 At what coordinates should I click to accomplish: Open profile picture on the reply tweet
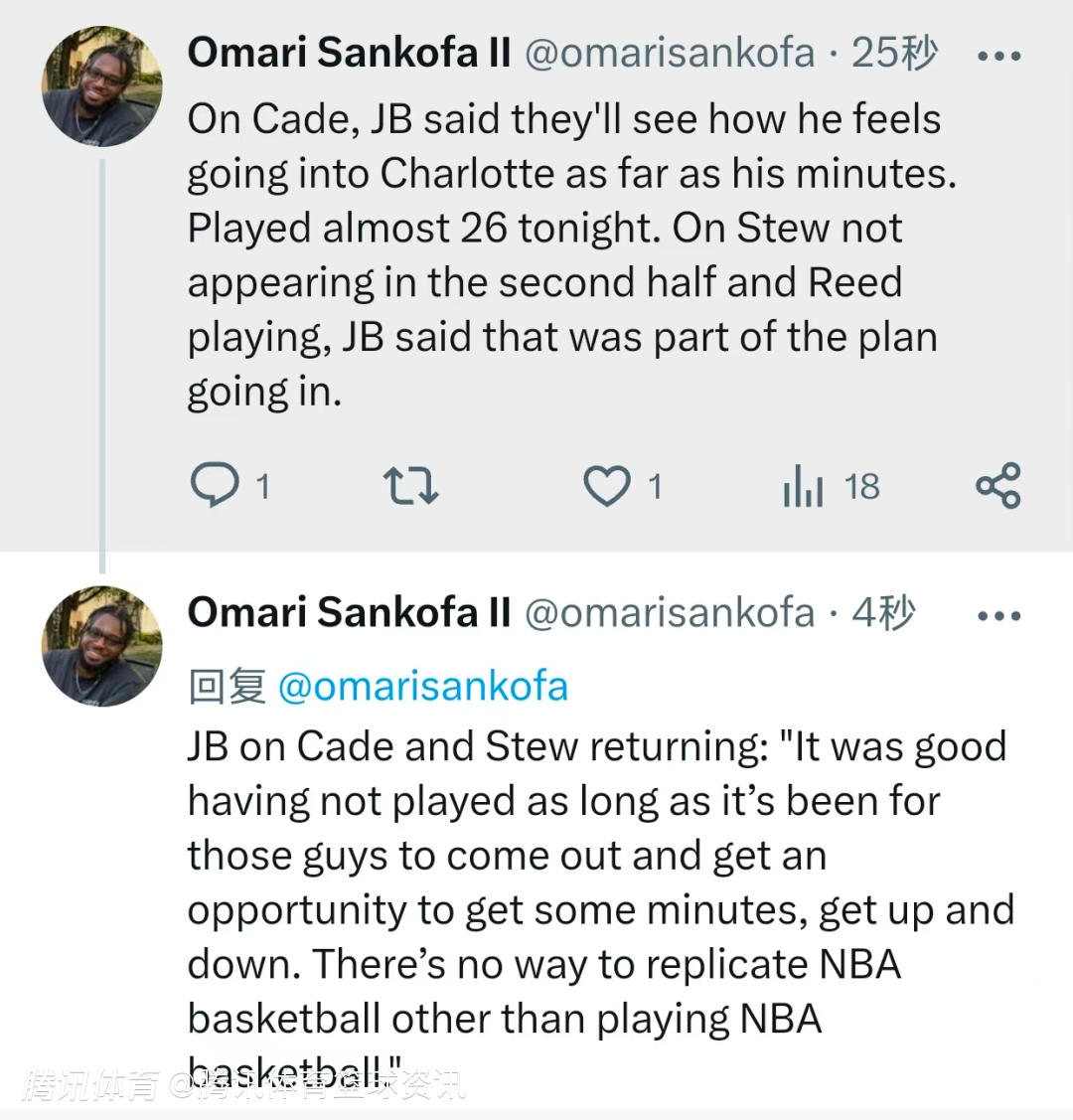point(101,646)
